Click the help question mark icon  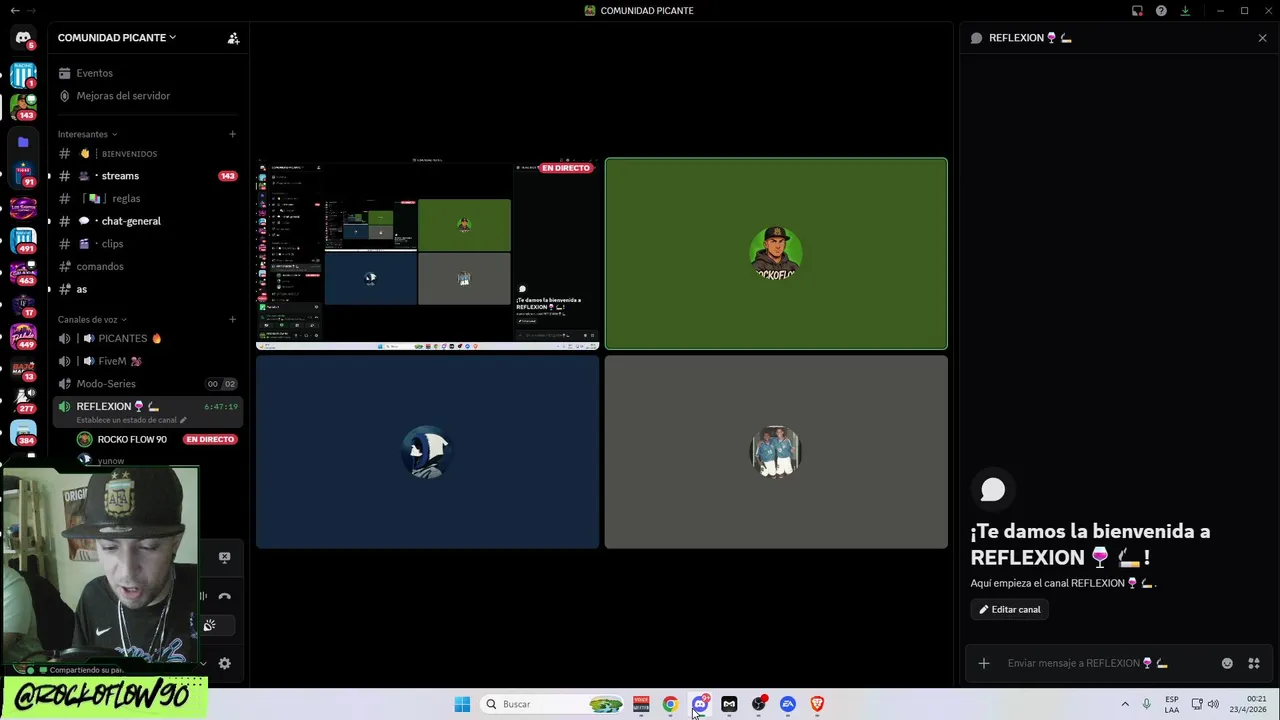[x=1161, y=11]
